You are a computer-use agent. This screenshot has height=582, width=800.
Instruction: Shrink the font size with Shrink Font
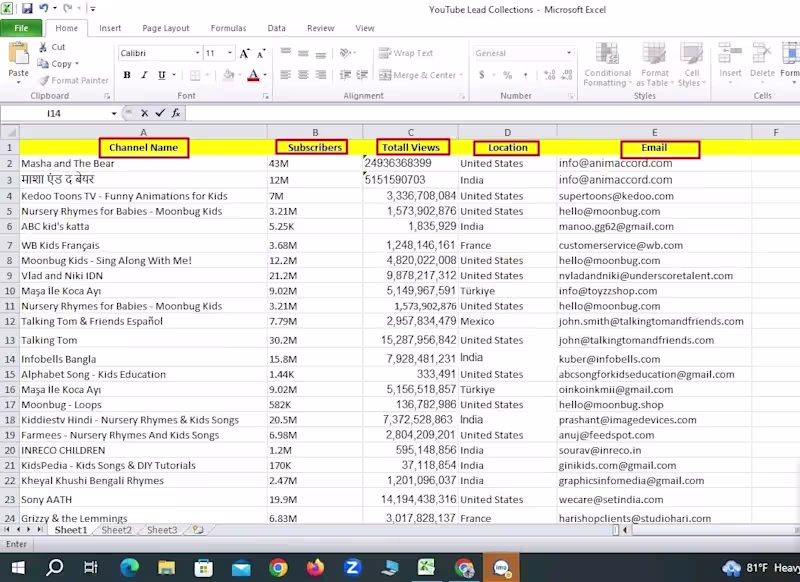[261, 54]
